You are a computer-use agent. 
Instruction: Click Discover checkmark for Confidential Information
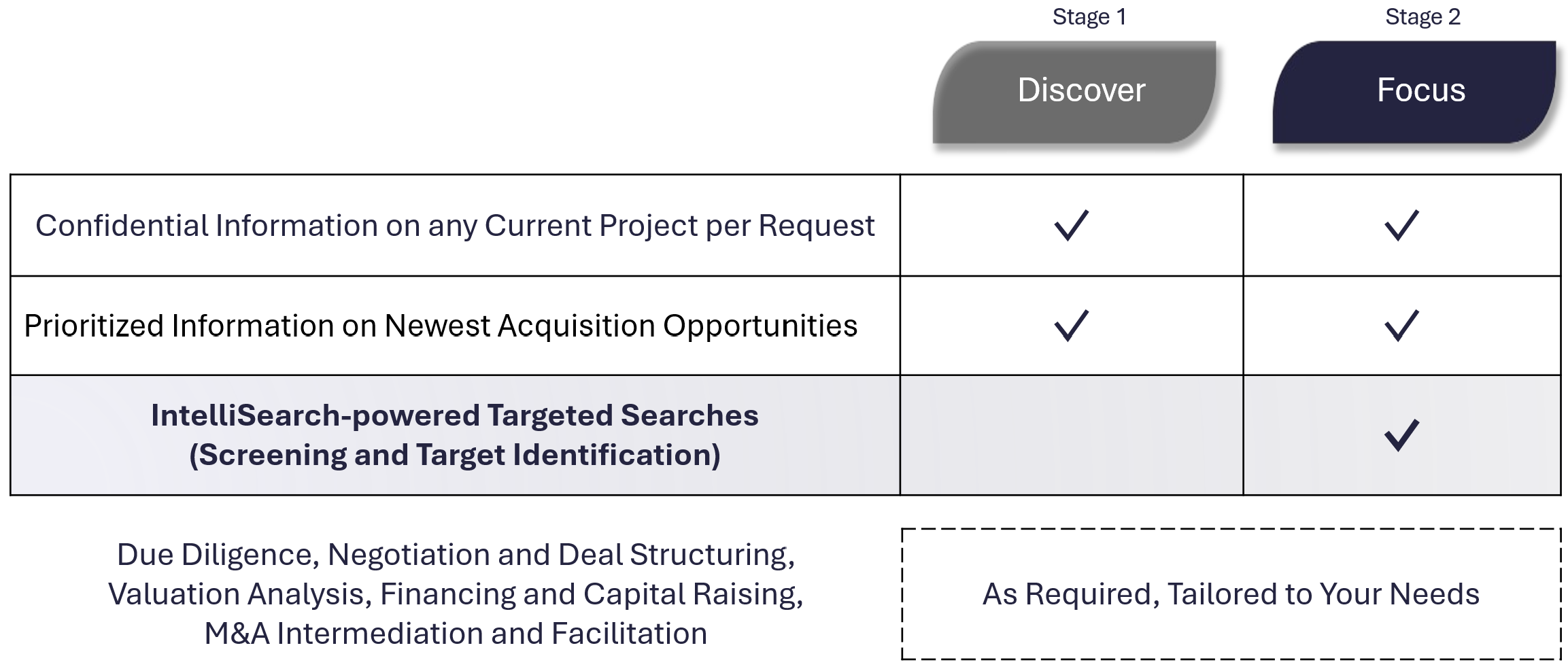[x=1071, y=225]
